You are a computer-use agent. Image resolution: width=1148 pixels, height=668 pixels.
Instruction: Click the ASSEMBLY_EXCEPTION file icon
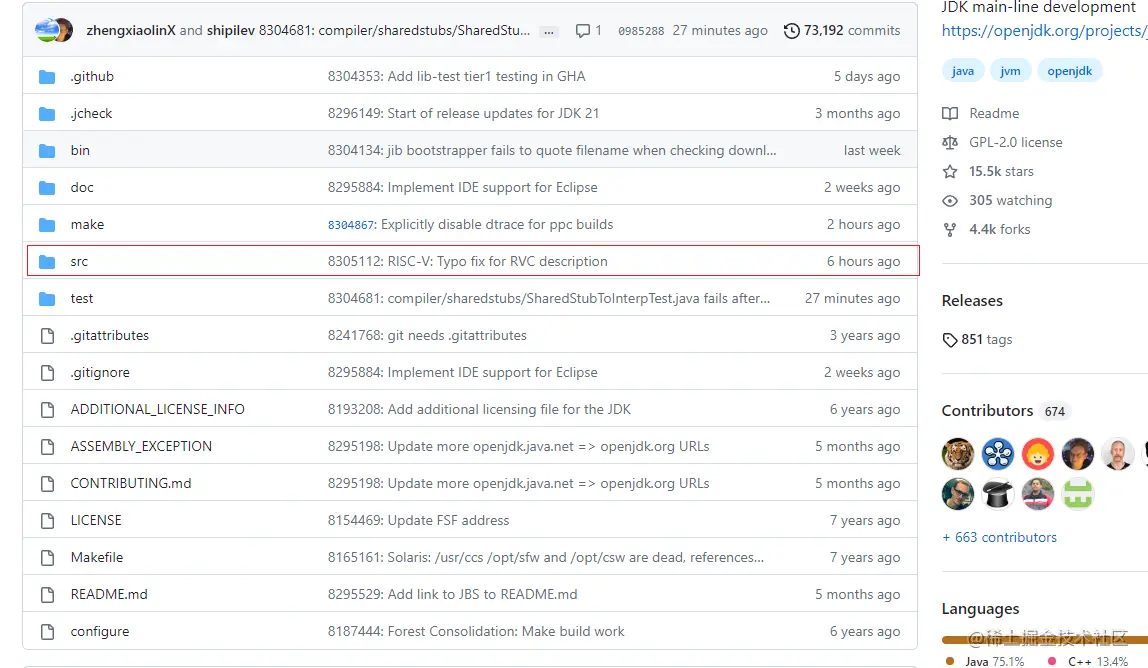tap(48, 447)
